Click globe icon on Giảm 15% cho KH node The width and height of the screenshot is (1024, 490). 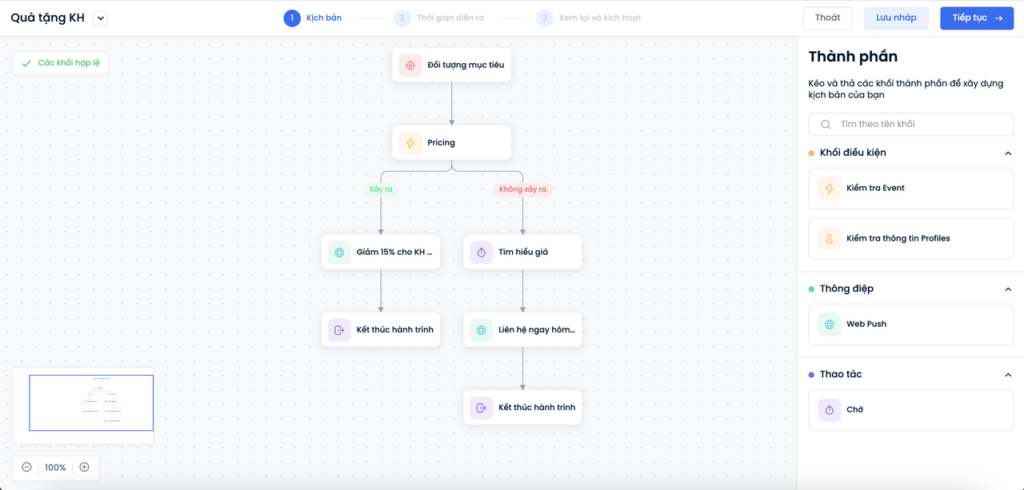tap(339, 252)
